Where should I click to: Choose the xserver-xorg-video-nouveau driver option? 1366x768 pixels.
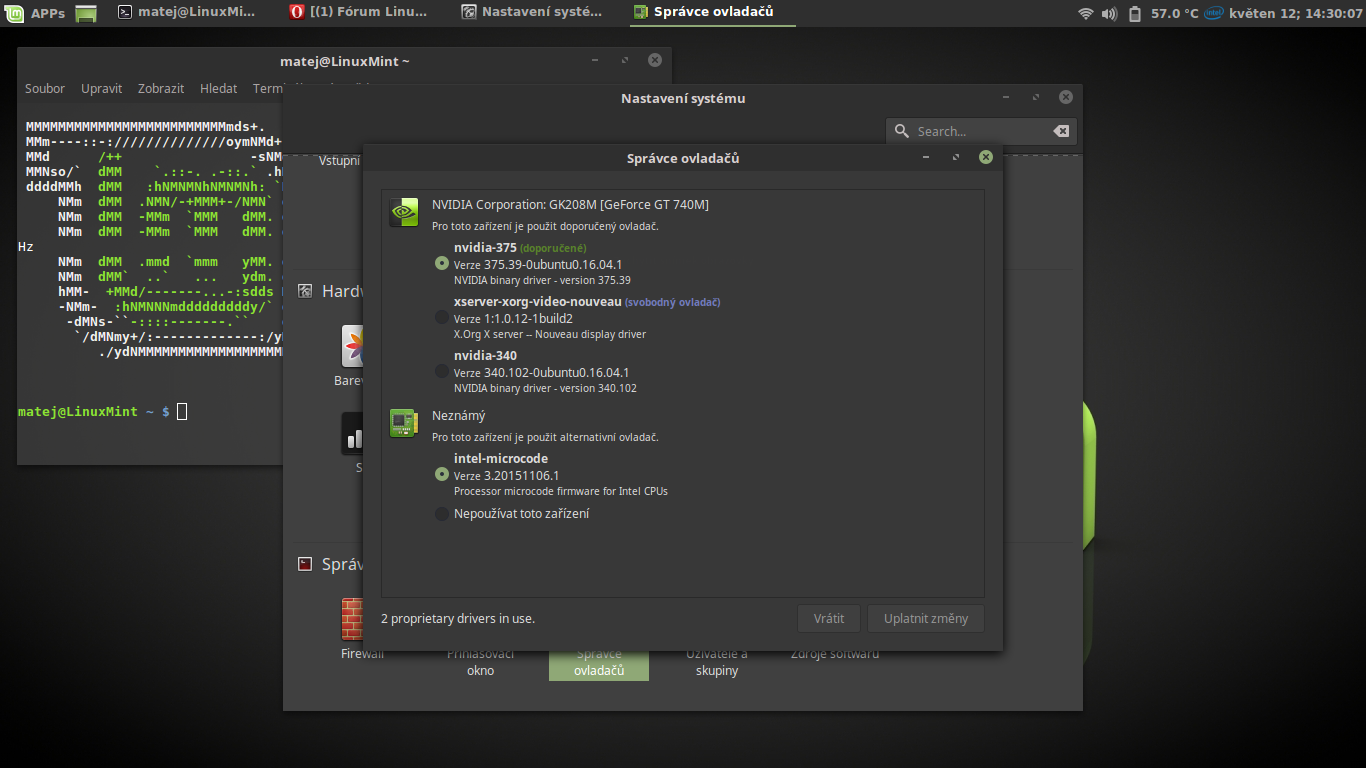442,317
